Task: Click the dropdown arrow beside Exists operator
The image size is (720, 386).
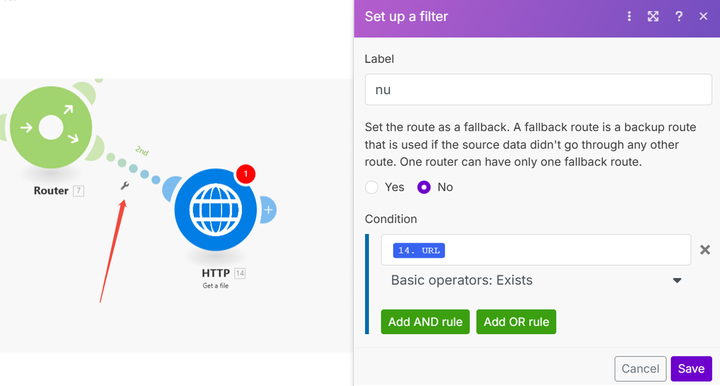Action: point(677,280)
